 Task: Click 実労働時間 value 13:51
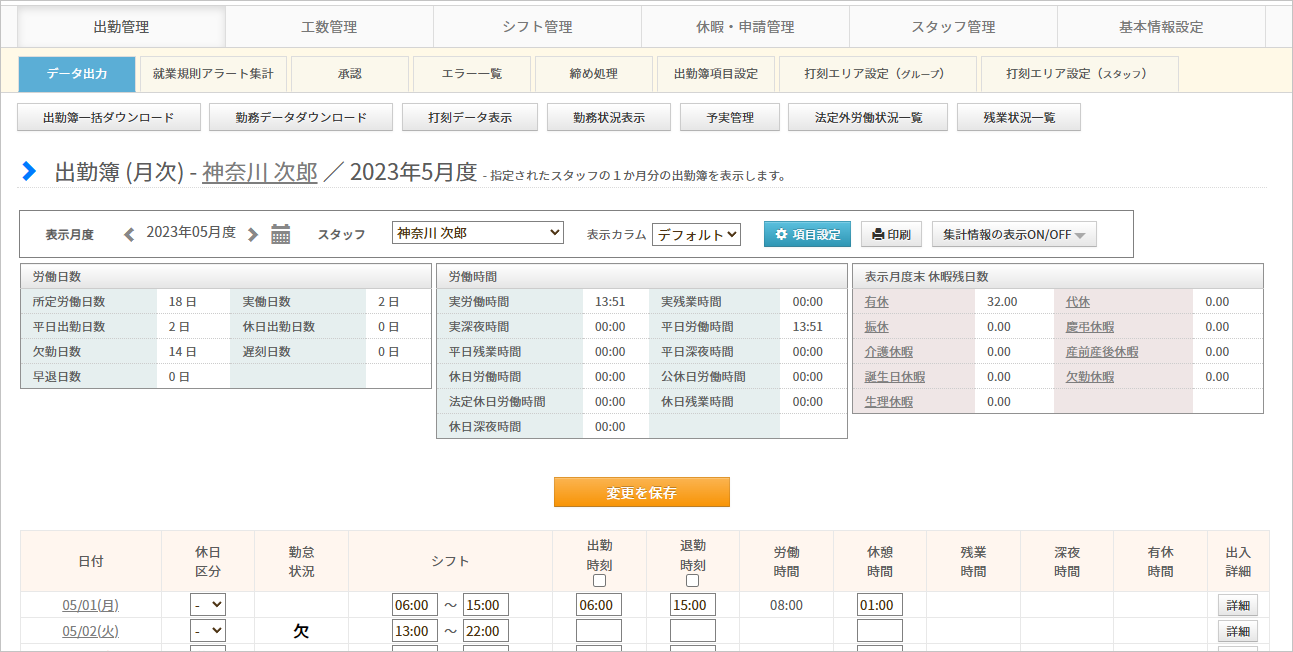(610, 302)
